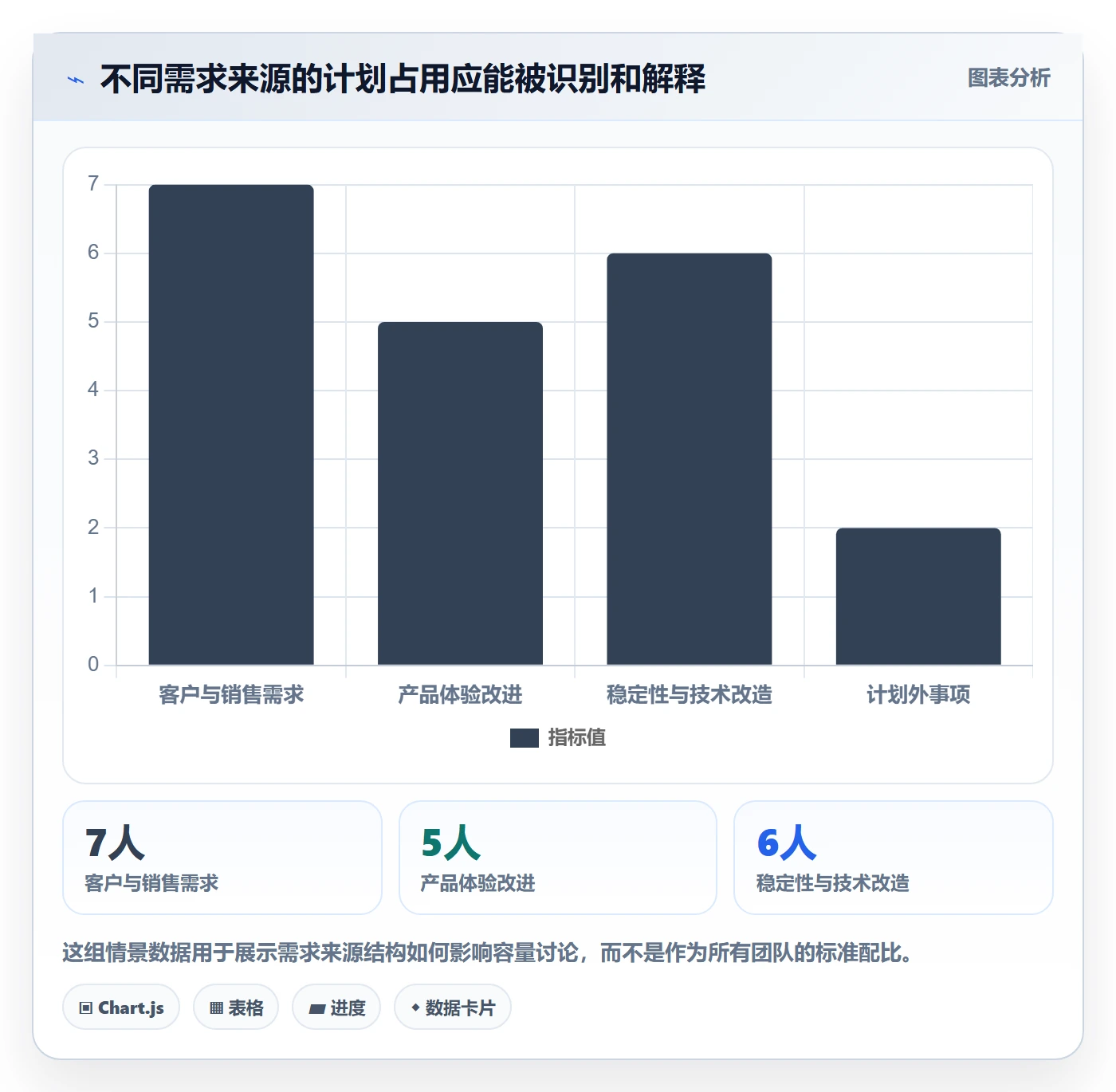Click the y-axis value 7
Viewport: 1116px width, 1092px height.
[x=93, y=184]
